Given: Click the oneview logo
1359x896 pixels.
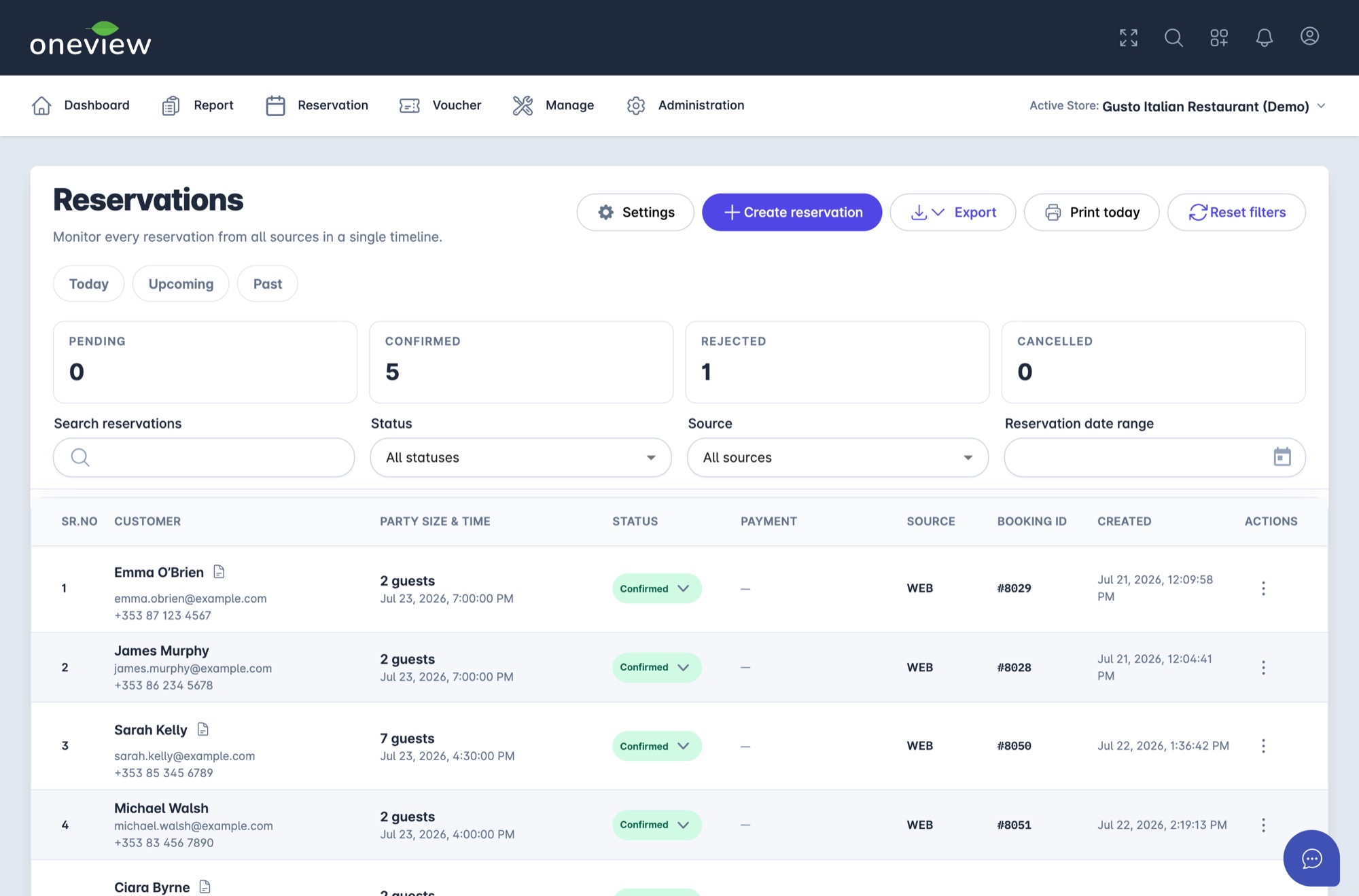Looking at the screenshot, I should point(90,38).
